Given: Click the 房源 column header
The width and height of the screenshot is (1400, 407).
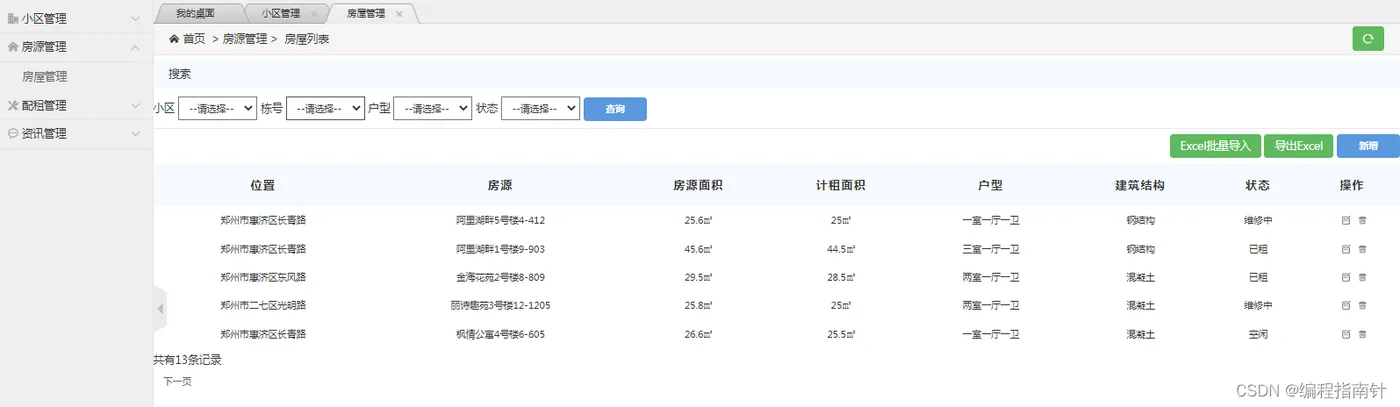Looking at the screenshot, I should [x=500, y=185].
